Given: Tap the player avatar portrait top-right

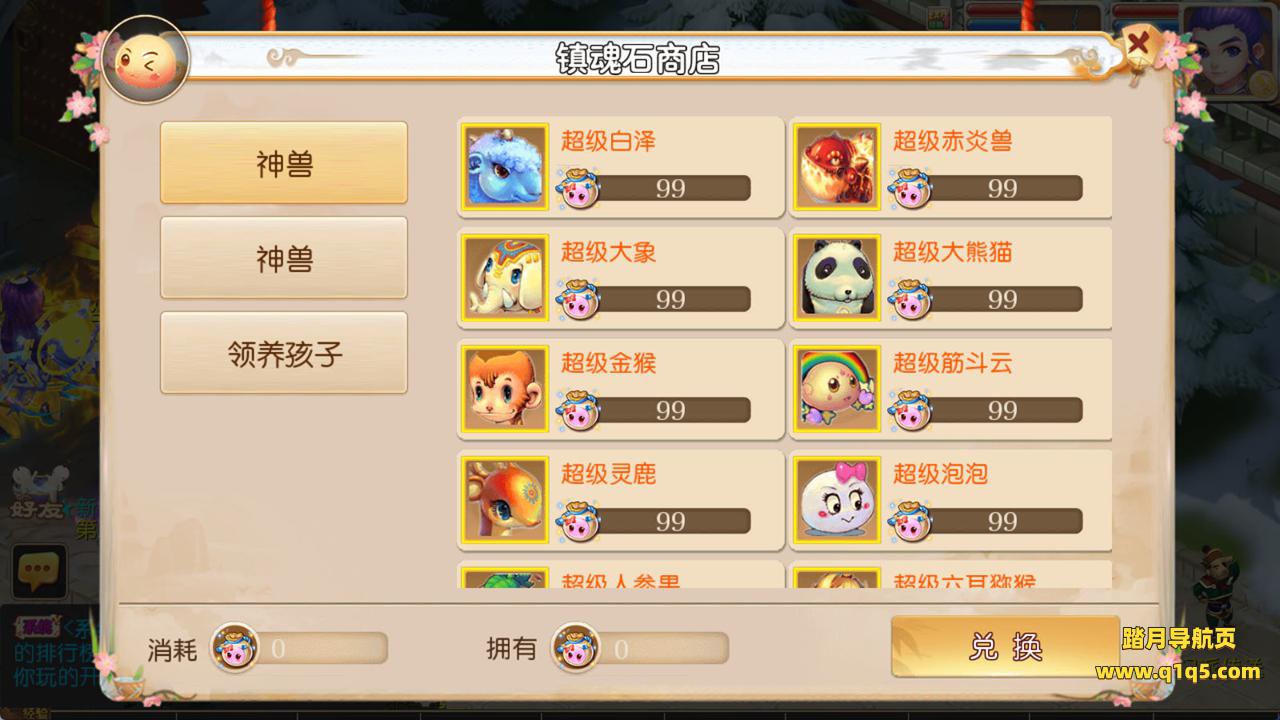Looking at the screenshot, I should [x=1231, y=51].
